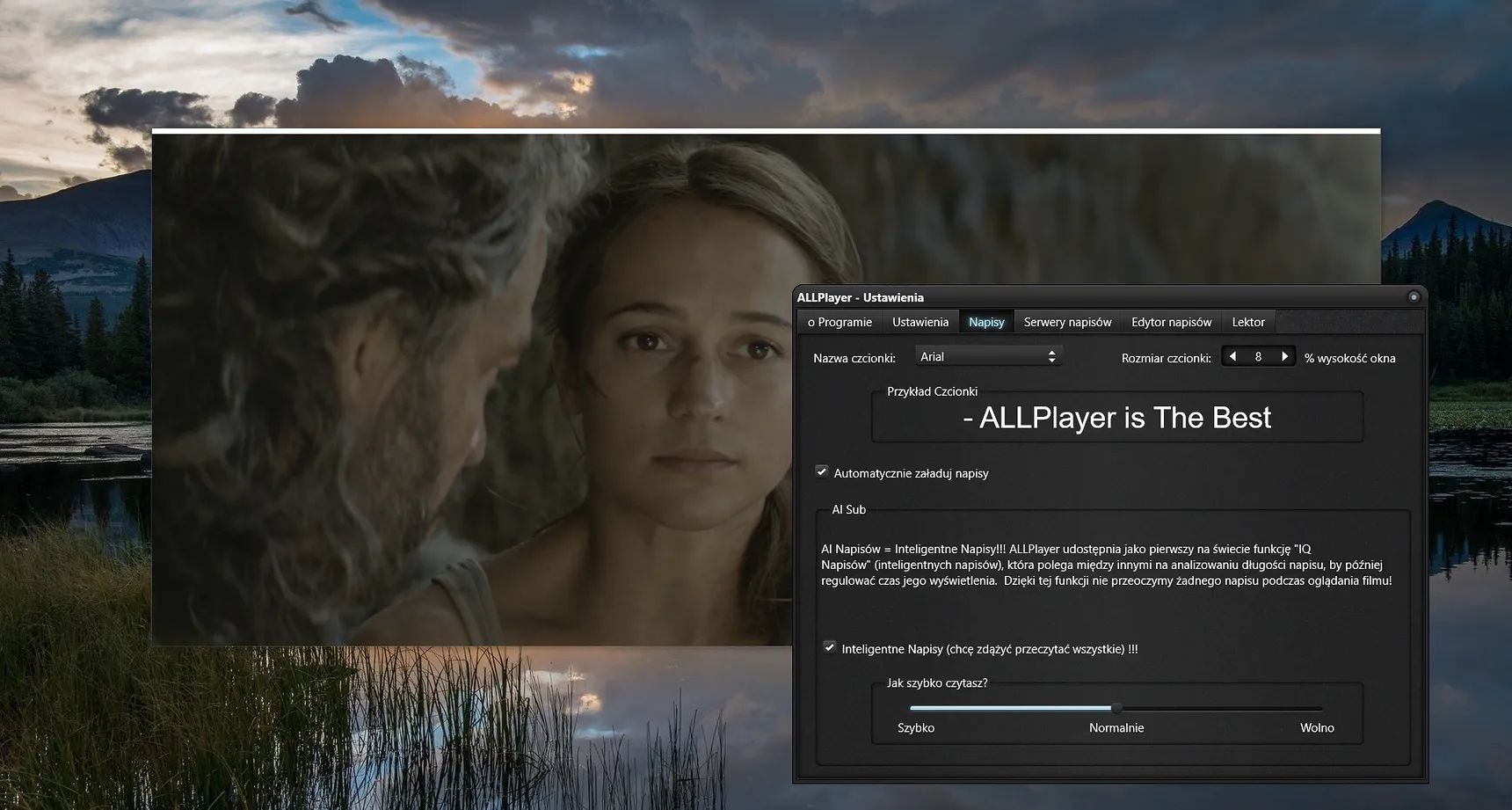Decrease font size using the left arrow
The width and height of the screenshot is (1512, 810).
(1232, 356)
